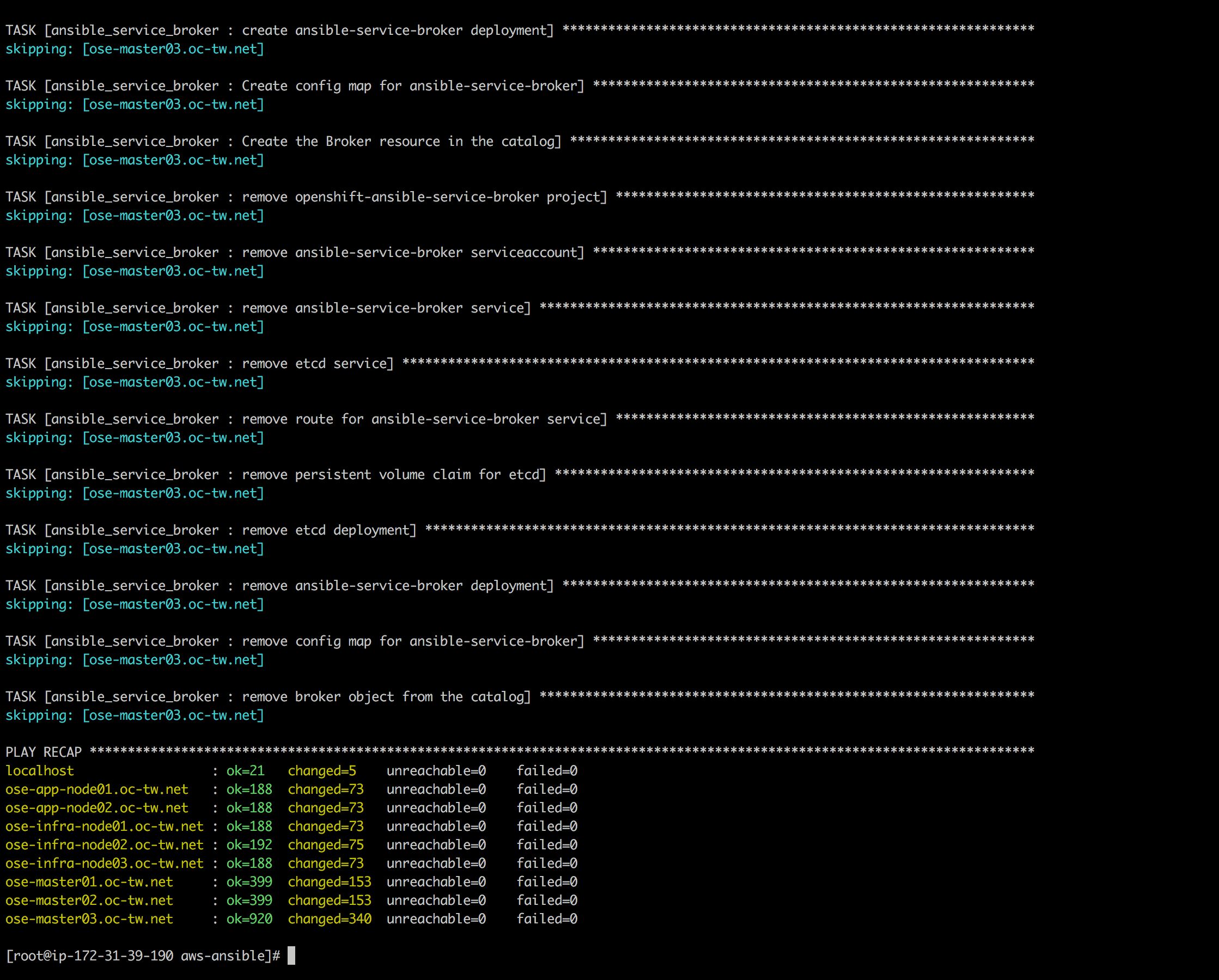The image size is (1219, 980).
Task: Click the ok=192 value for ose-infra-node02
Action: [x=249, y=844]
